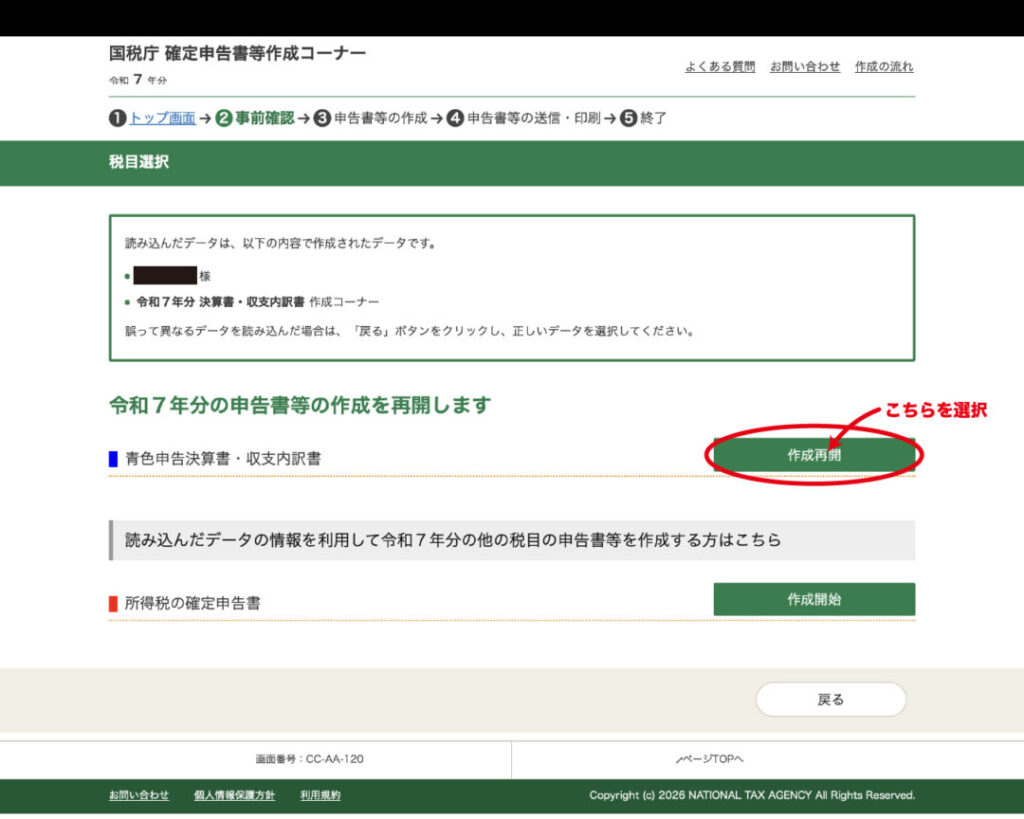1024x819 pixels.
Task: Open the footer お問い合わせ link
Action: click(x=139, y=796)
